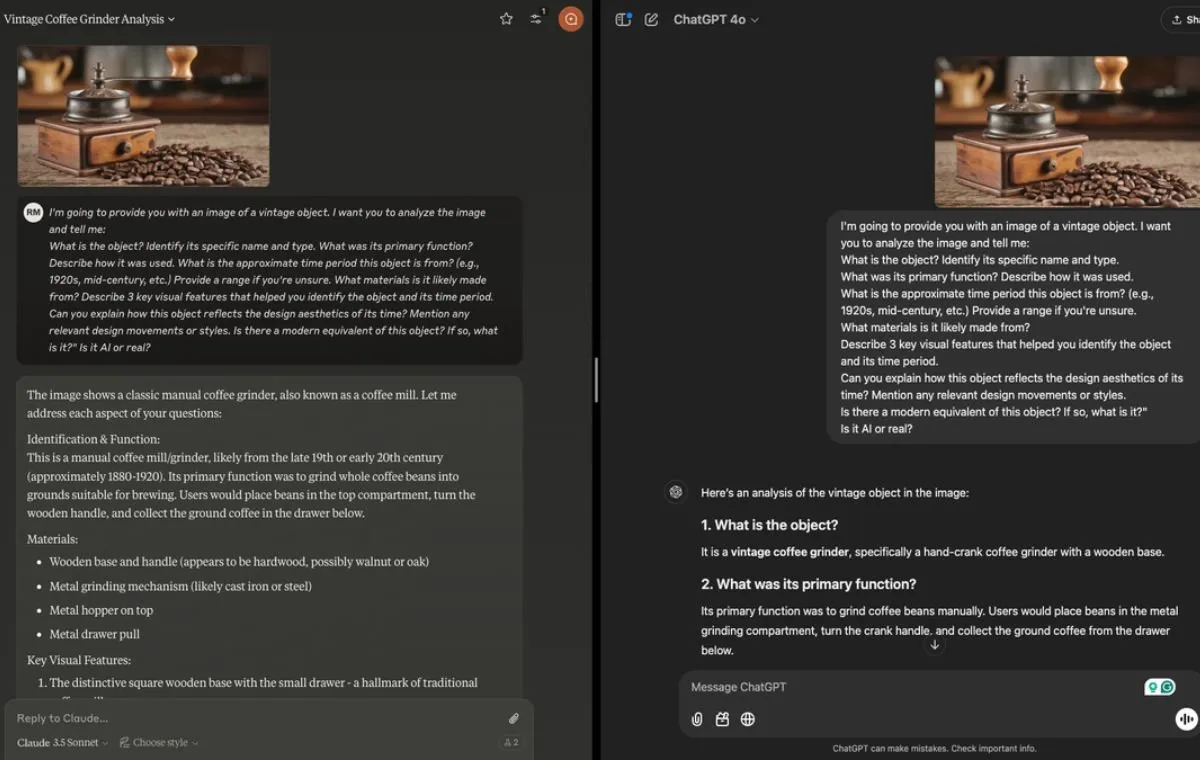Image resolution: width=1200 pixels, height=760 pixels.
Task: Attach a file with Claude paperclip icon
Action: (513, 718)
